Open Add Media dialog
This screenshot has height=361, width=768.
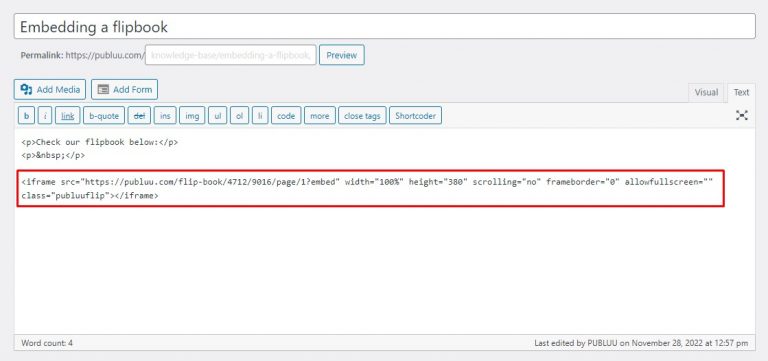click(x=50, y=90)
